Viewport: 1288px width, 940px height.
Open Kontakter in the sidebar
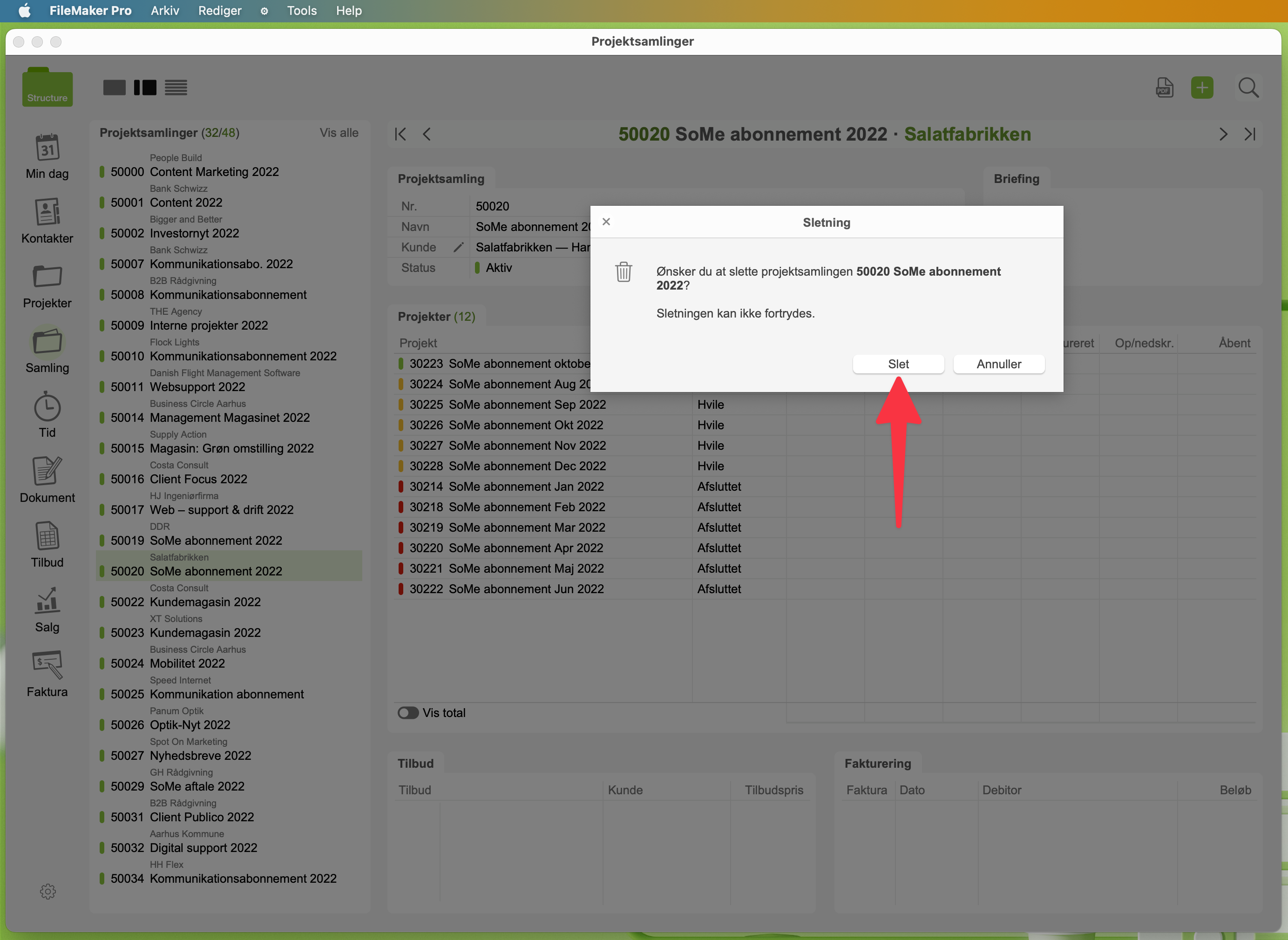click(47, 213)
